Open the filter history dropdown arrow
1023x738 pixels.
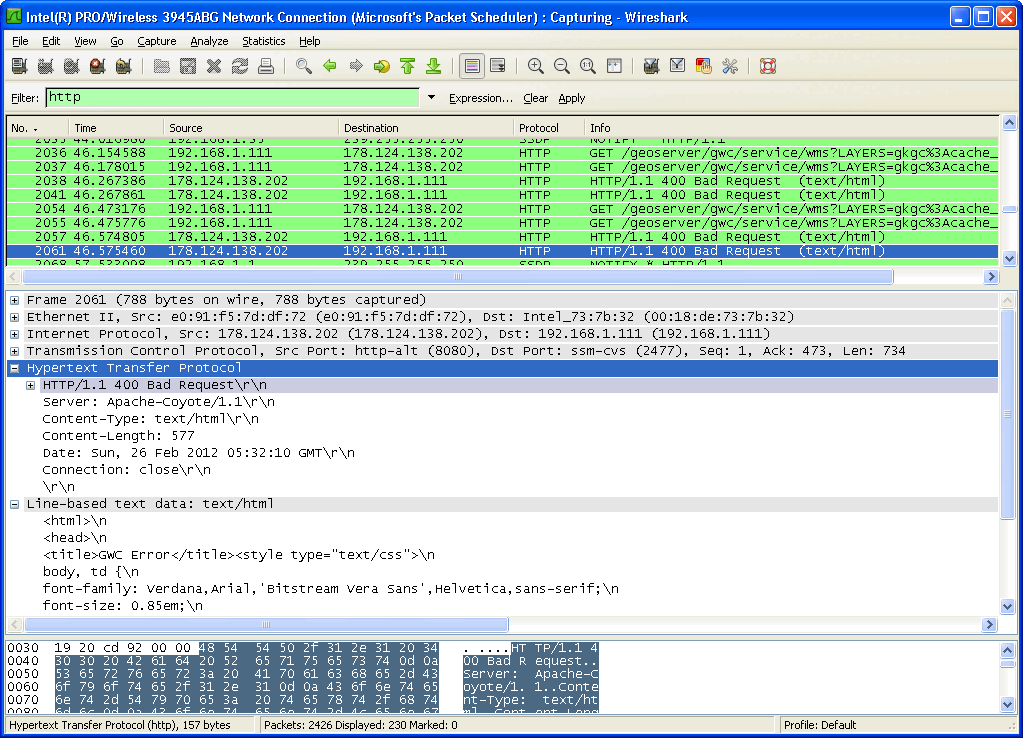point(432,98)
